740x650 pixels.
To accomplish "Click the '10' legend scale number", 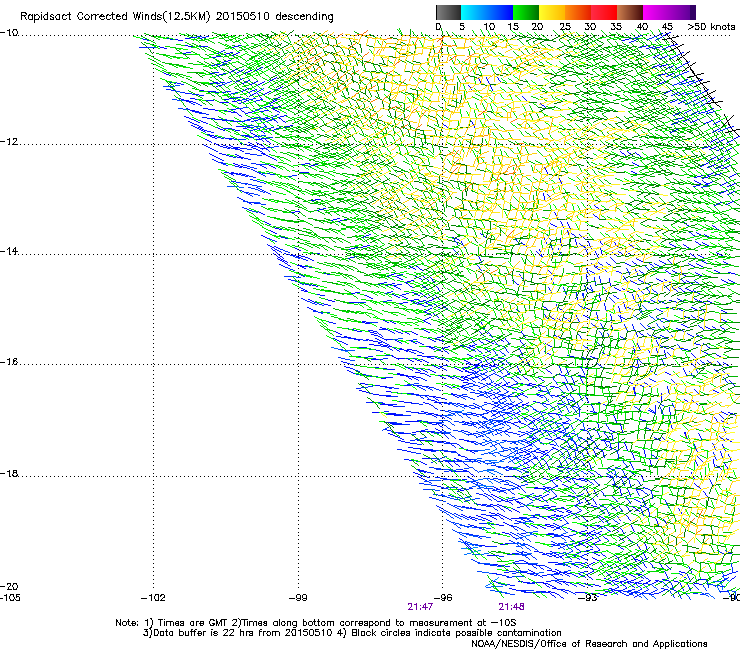I will point(489,27).
